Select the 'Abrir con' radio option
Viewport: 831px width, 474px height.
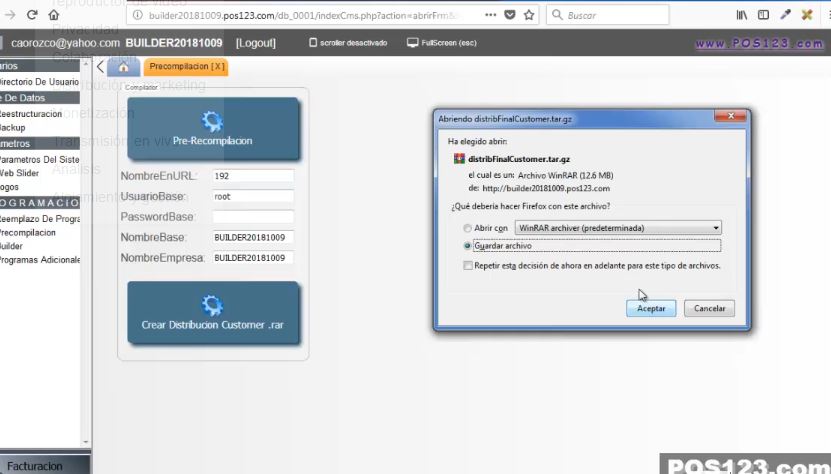467,228
